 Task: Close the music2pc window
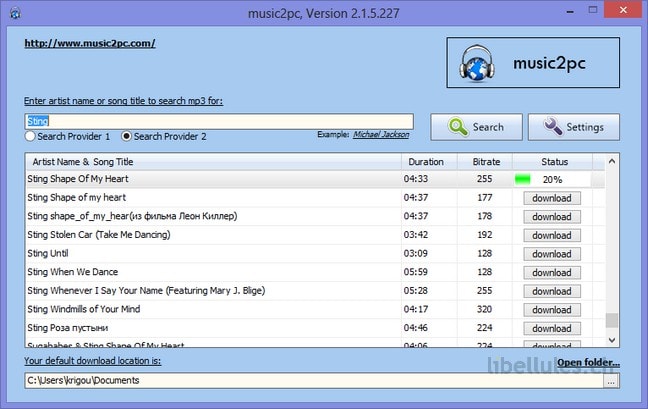point(623,10)
